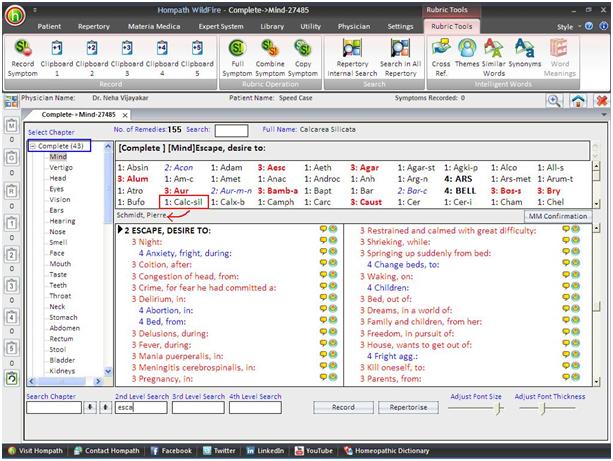Click the second arrow button beside Search Chapter field

pos(106,407)
